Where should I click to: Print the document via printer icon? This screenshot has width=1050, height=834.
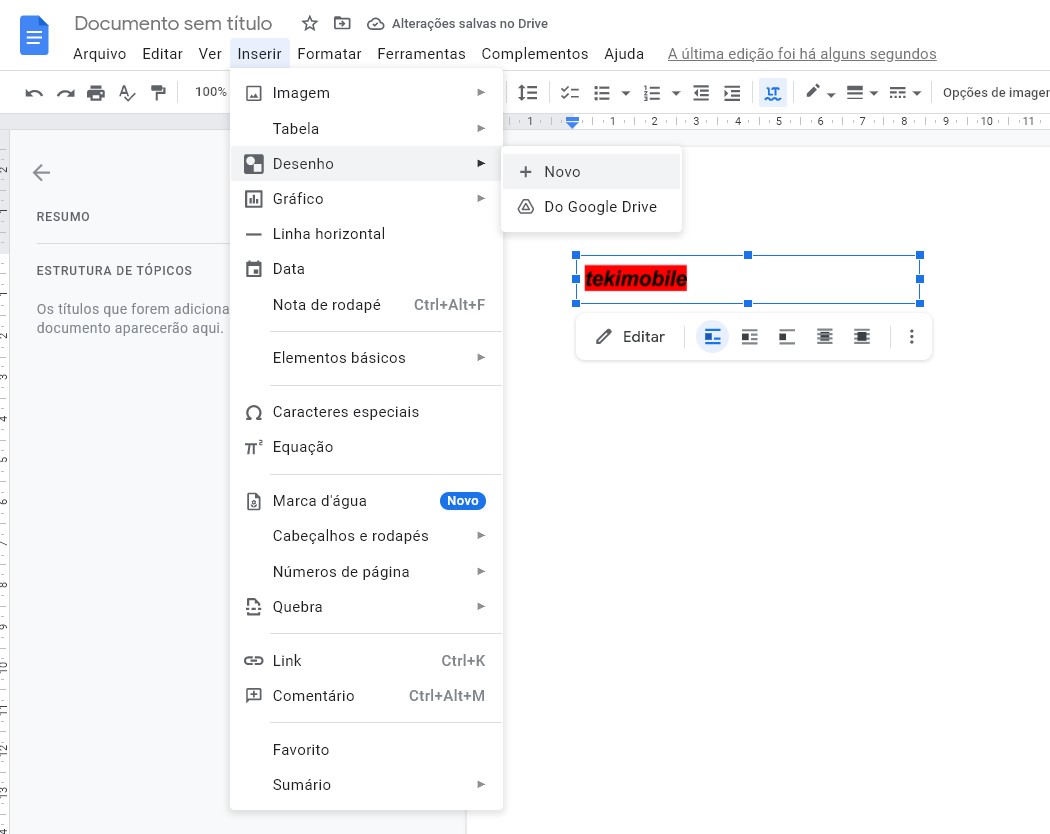point(96,92)
